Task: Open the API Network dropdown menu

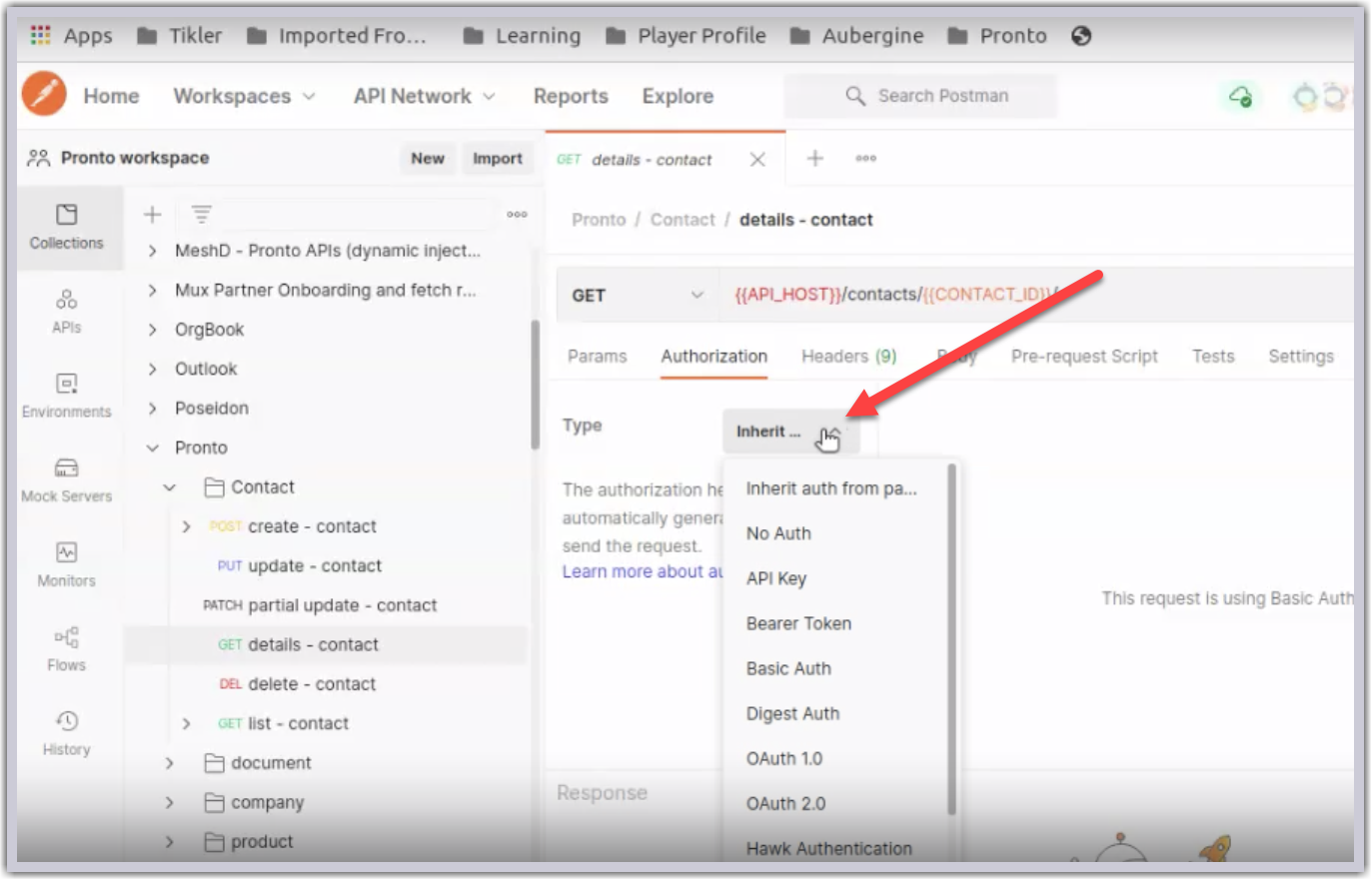Action: coord(424,96)
